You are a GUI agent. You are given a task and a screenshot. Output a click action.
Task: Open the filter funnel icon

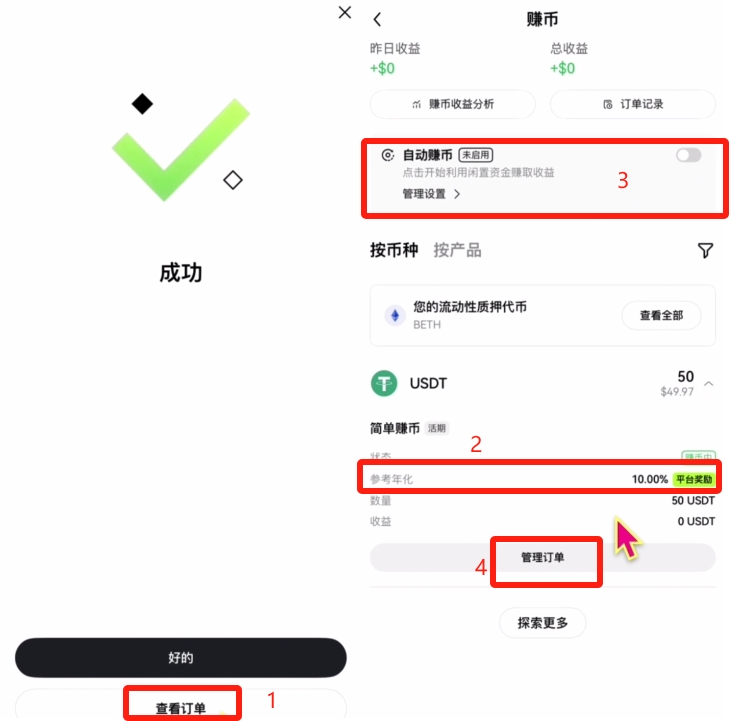[x=706, y=250]
